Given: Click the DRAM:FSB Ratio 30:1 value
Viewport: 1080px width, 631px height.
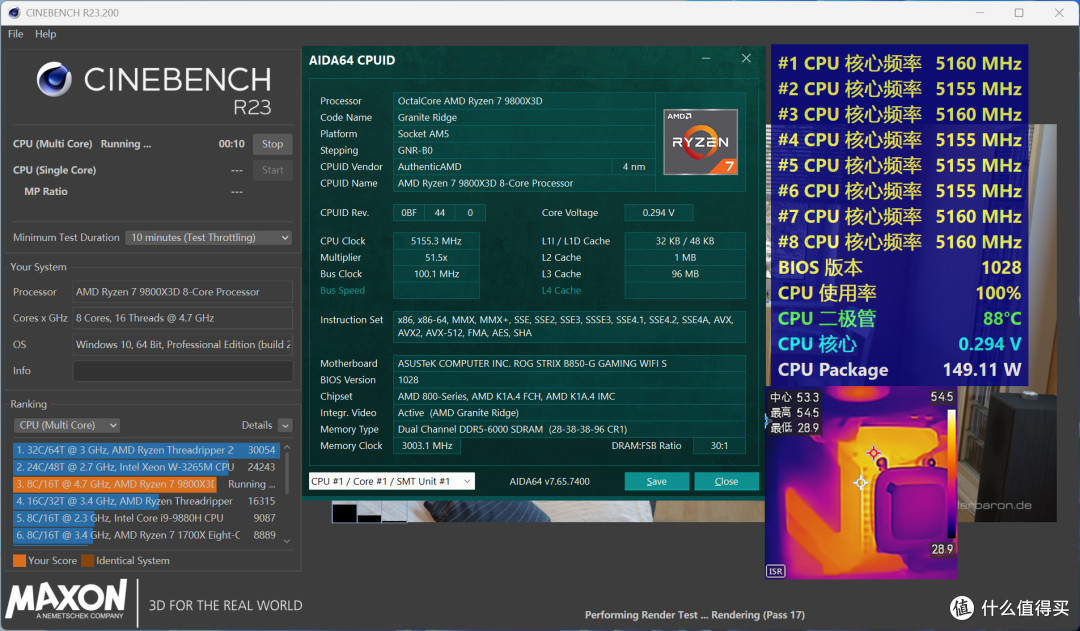Looking at the screenshot, I should pyautogui.click(x=719, y=446).
